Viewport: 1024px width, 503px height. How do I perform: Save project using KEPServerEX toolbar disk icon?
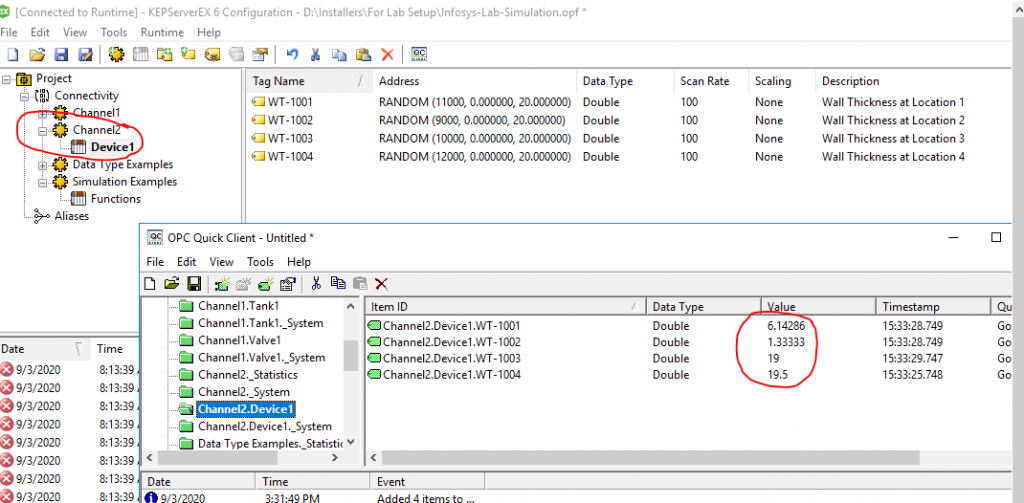coord(61,55)
